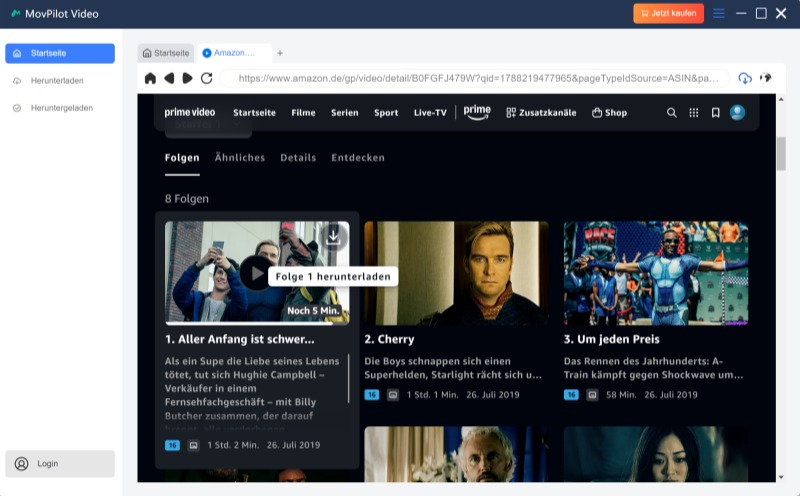Click '58 Min.' duration text
Viewport: 800px width, 496px height.
(x=621, y=394)
